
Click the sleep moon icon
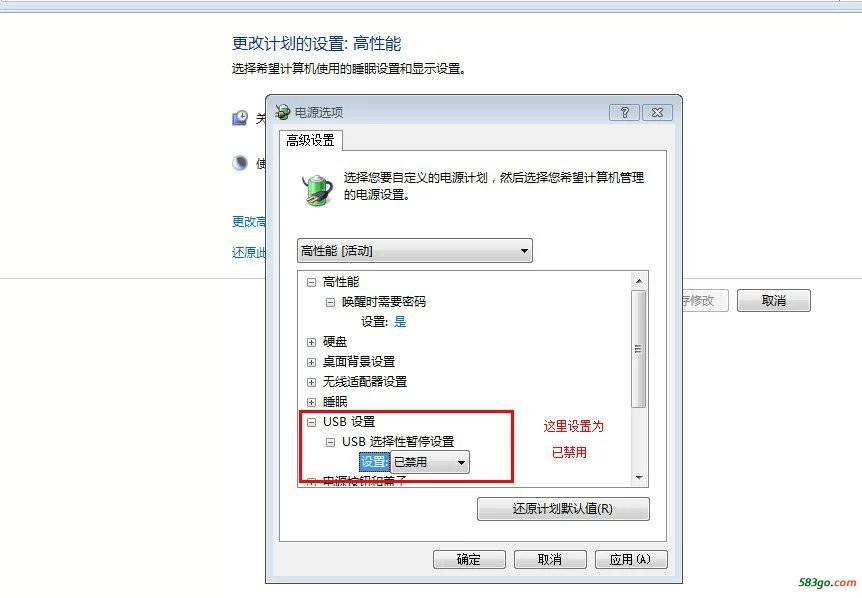(x=240, y=163)
